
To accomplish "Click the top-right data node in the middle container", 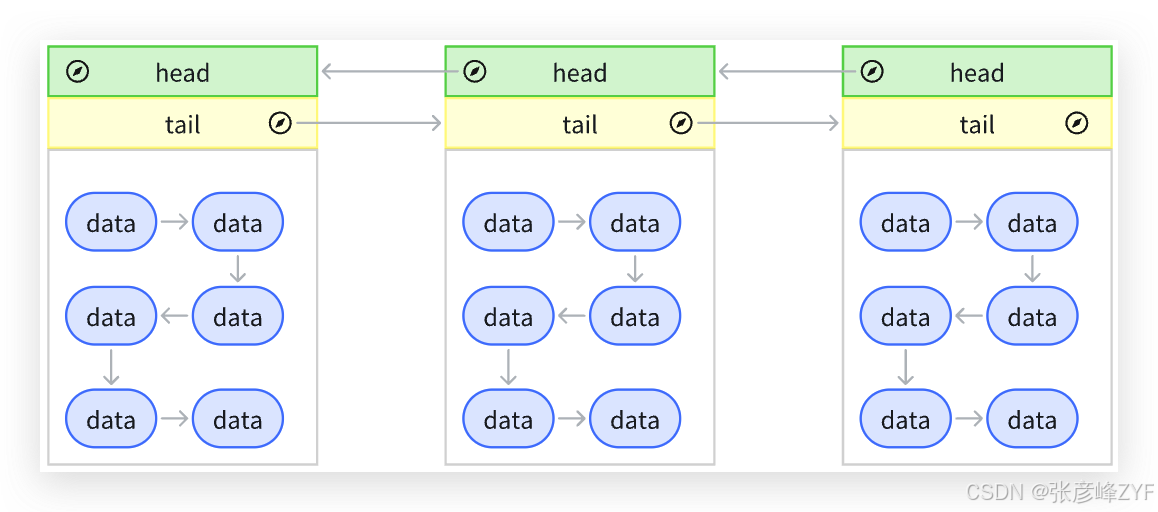I will 635,222.
